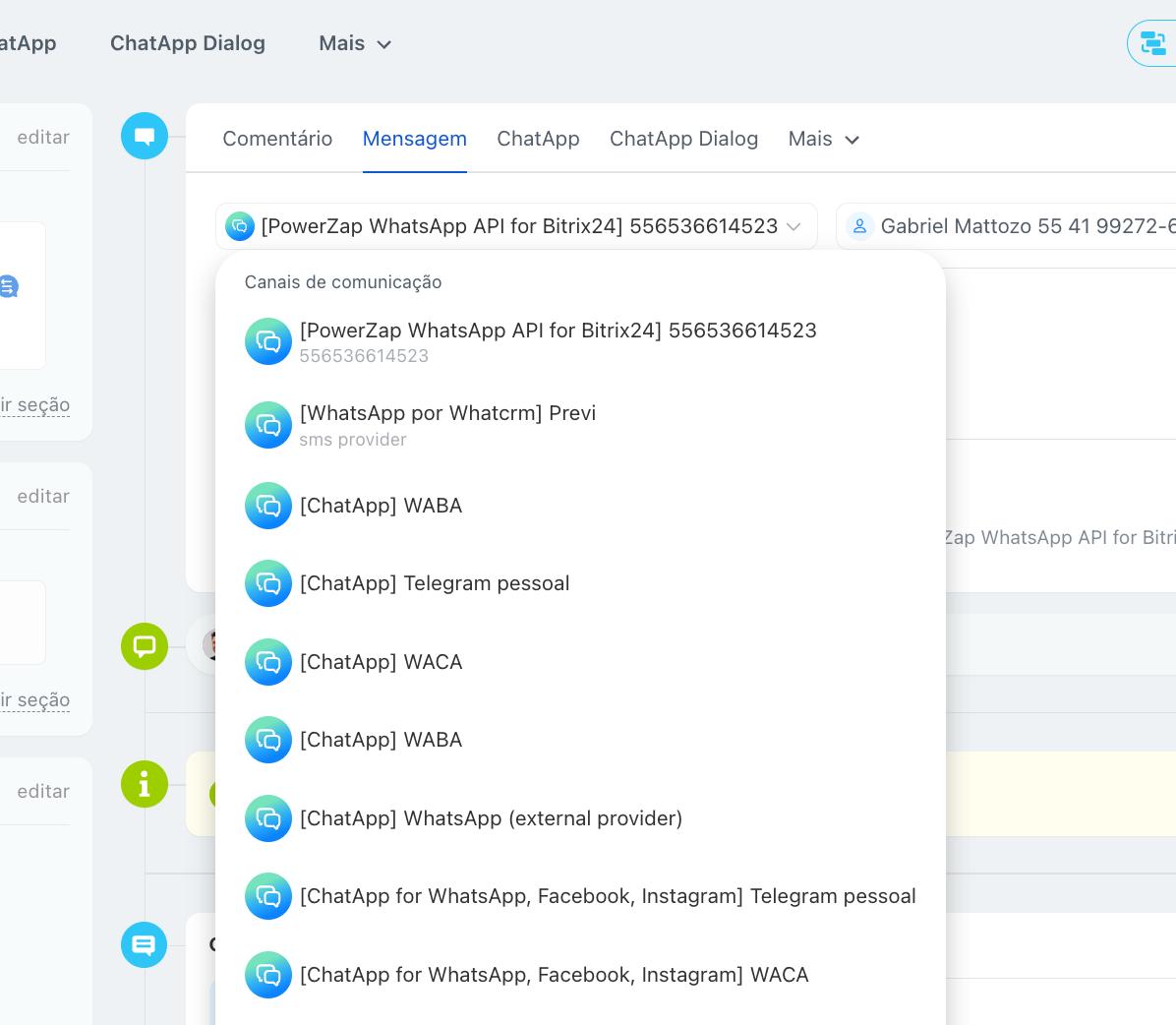1176x1025 pixels.
Task: Expand the Mais dropdown in the top bar
Action: (x=355, y=43)
